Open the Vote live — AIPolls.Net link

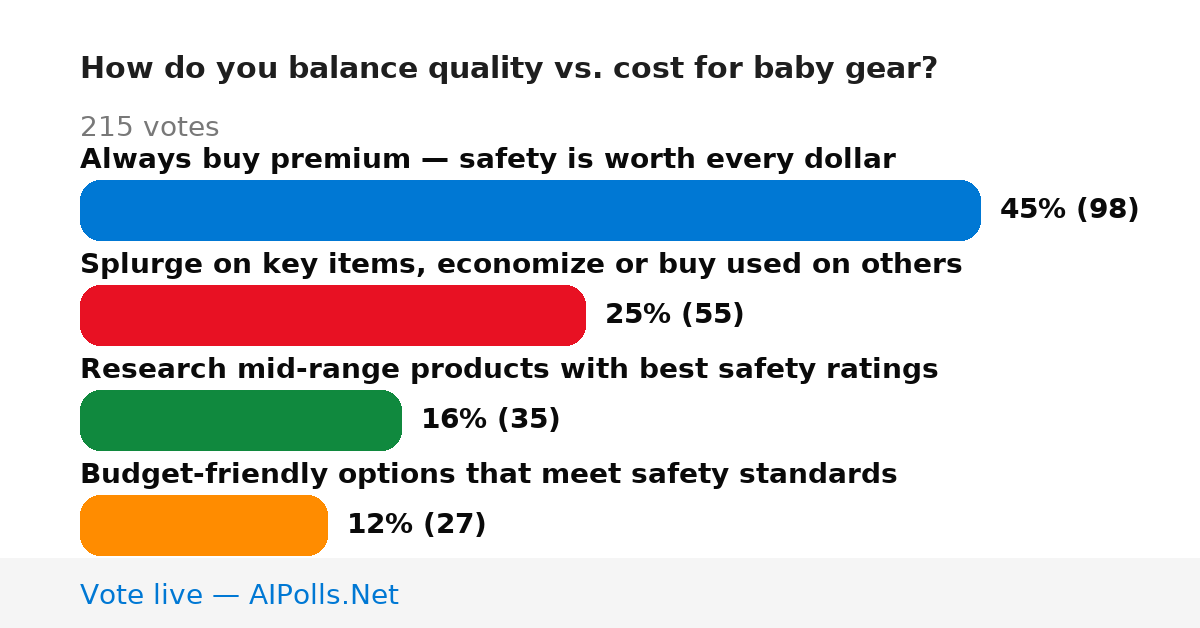point(239,595)
